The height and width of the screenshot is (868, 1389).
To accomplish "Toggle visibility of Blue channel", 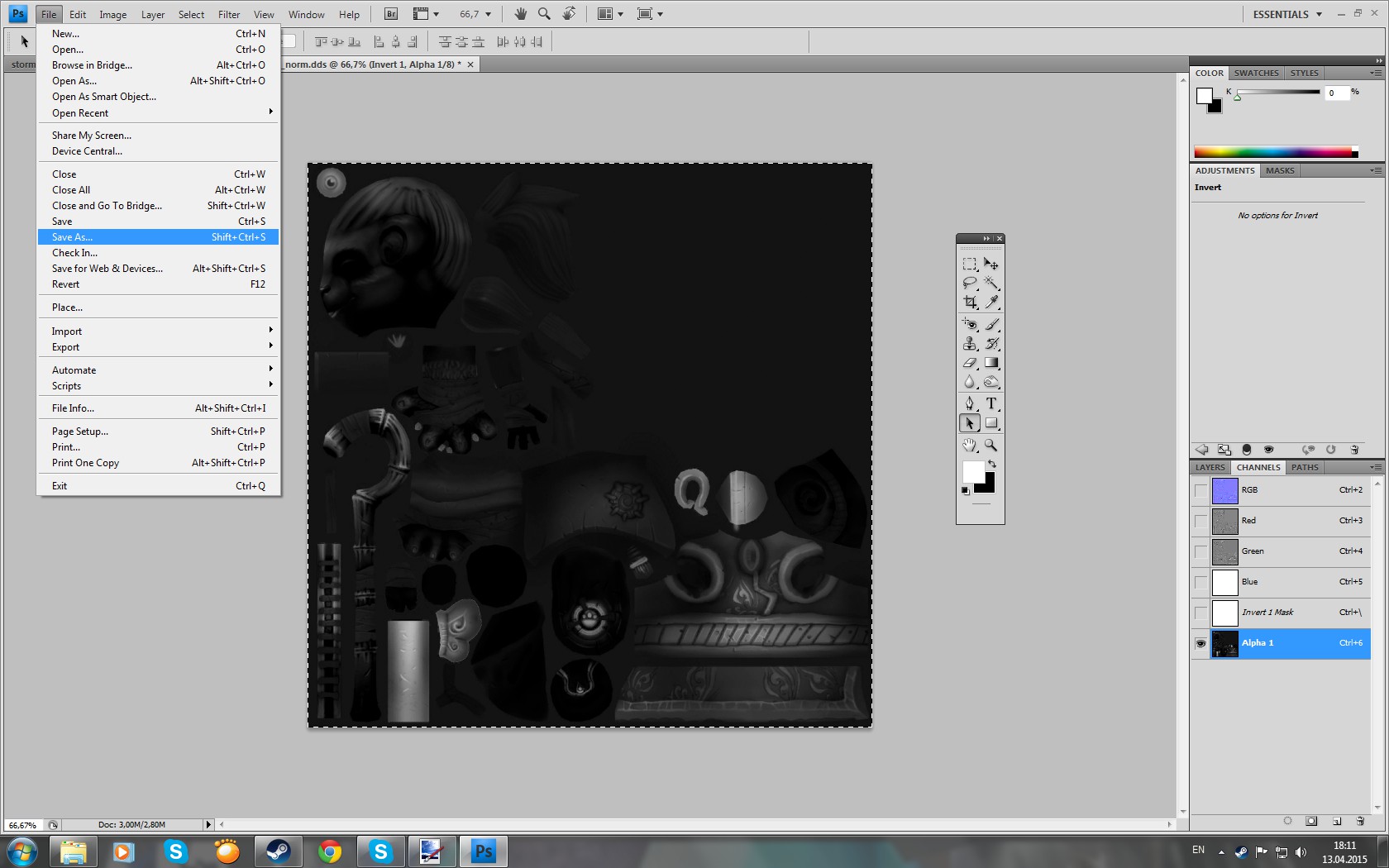I will [x=1200, y=582].
